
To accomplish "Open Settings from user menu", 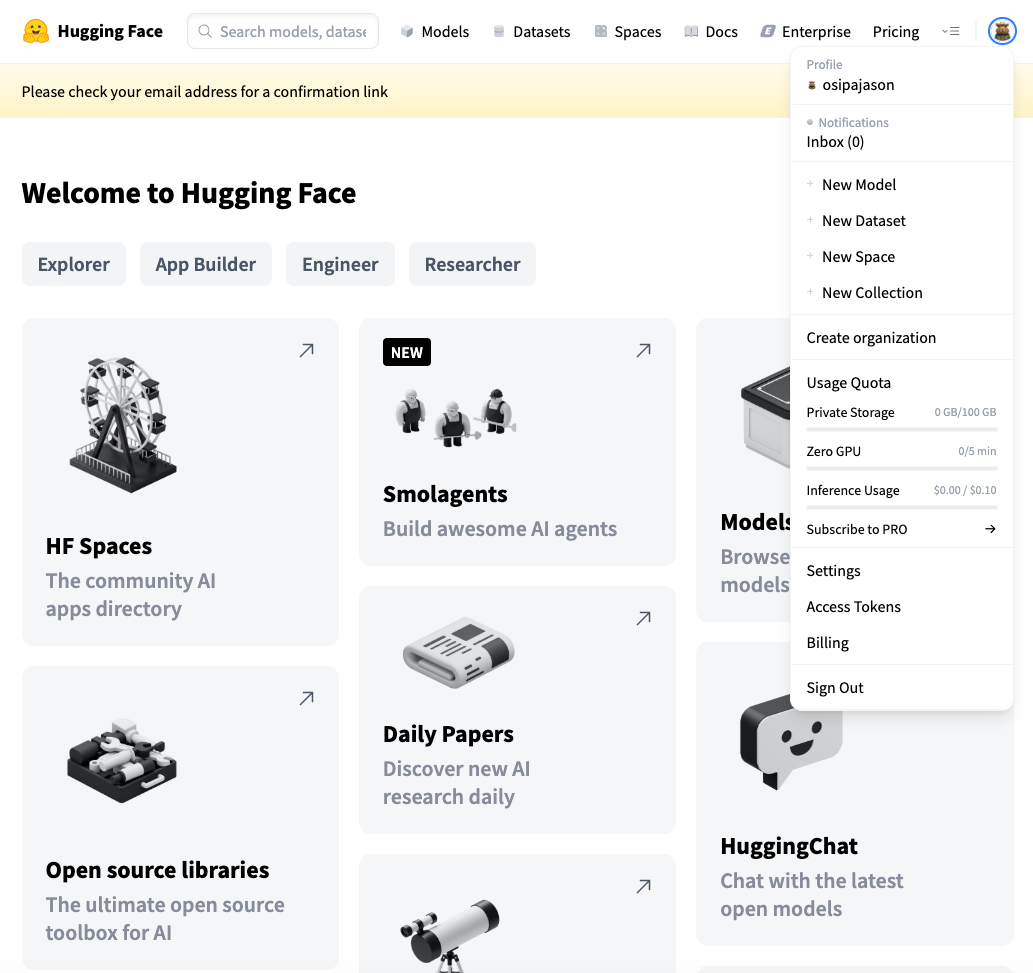I will (833, 570).
